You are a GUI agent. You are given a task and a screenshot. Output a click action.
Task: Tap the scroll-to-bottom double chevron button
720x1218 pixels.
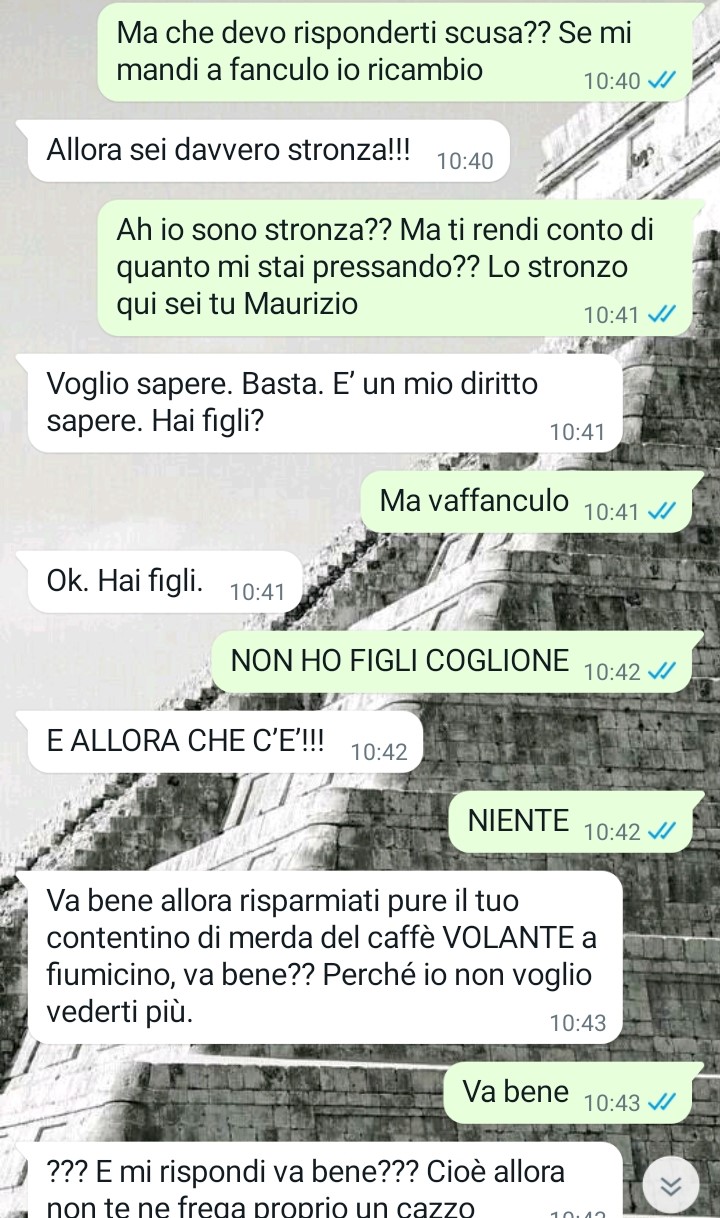672,1185
